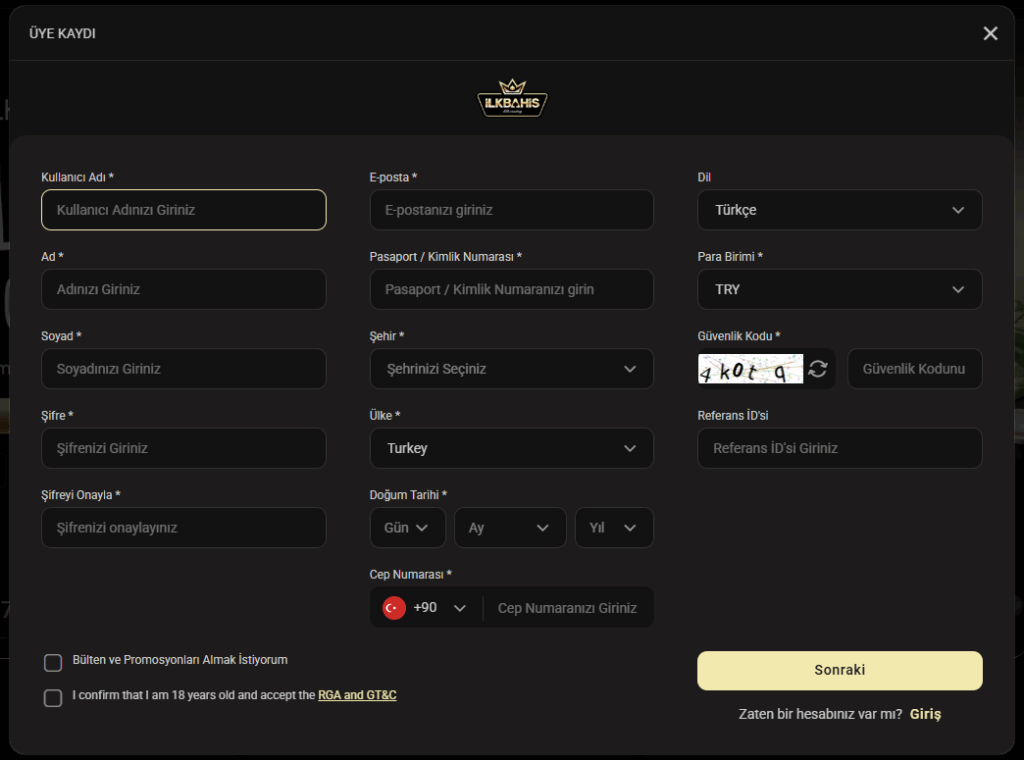The image size is (1024, 760).
Task: Close the Üye Kaydı registration dialog
Action: pyautogui.click(x=990, y=33)
